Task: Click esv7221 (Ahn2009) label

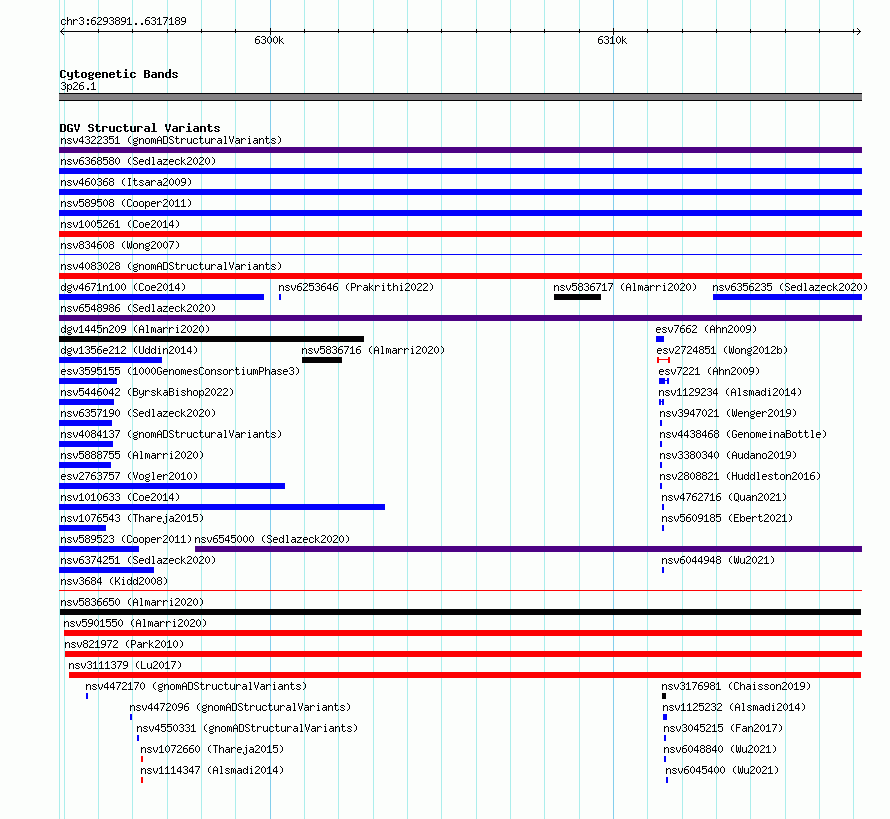Action: (x=709, y=371)
